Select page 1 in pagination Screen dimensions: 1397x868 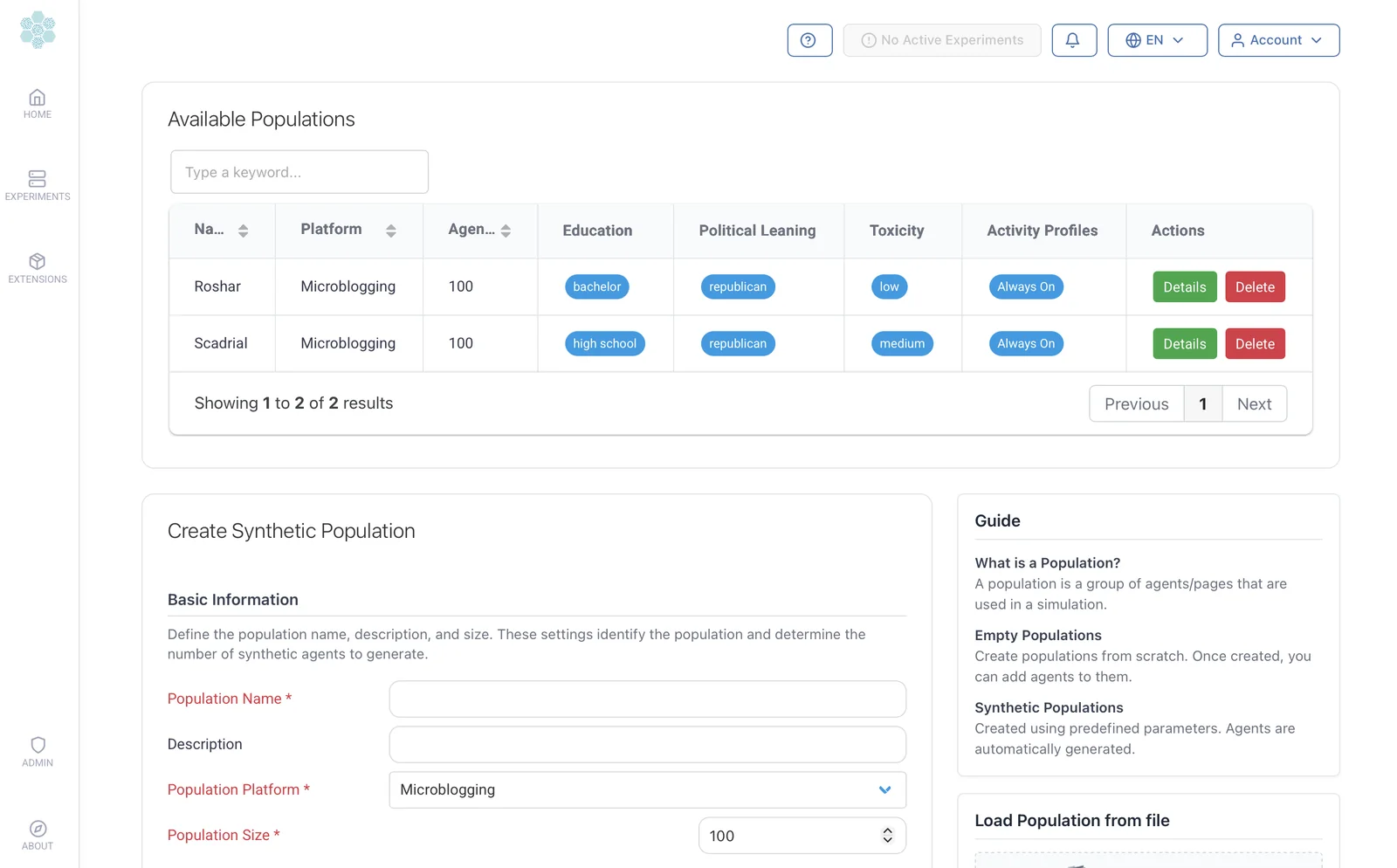pyautogui.click(x=1203, y=403)
